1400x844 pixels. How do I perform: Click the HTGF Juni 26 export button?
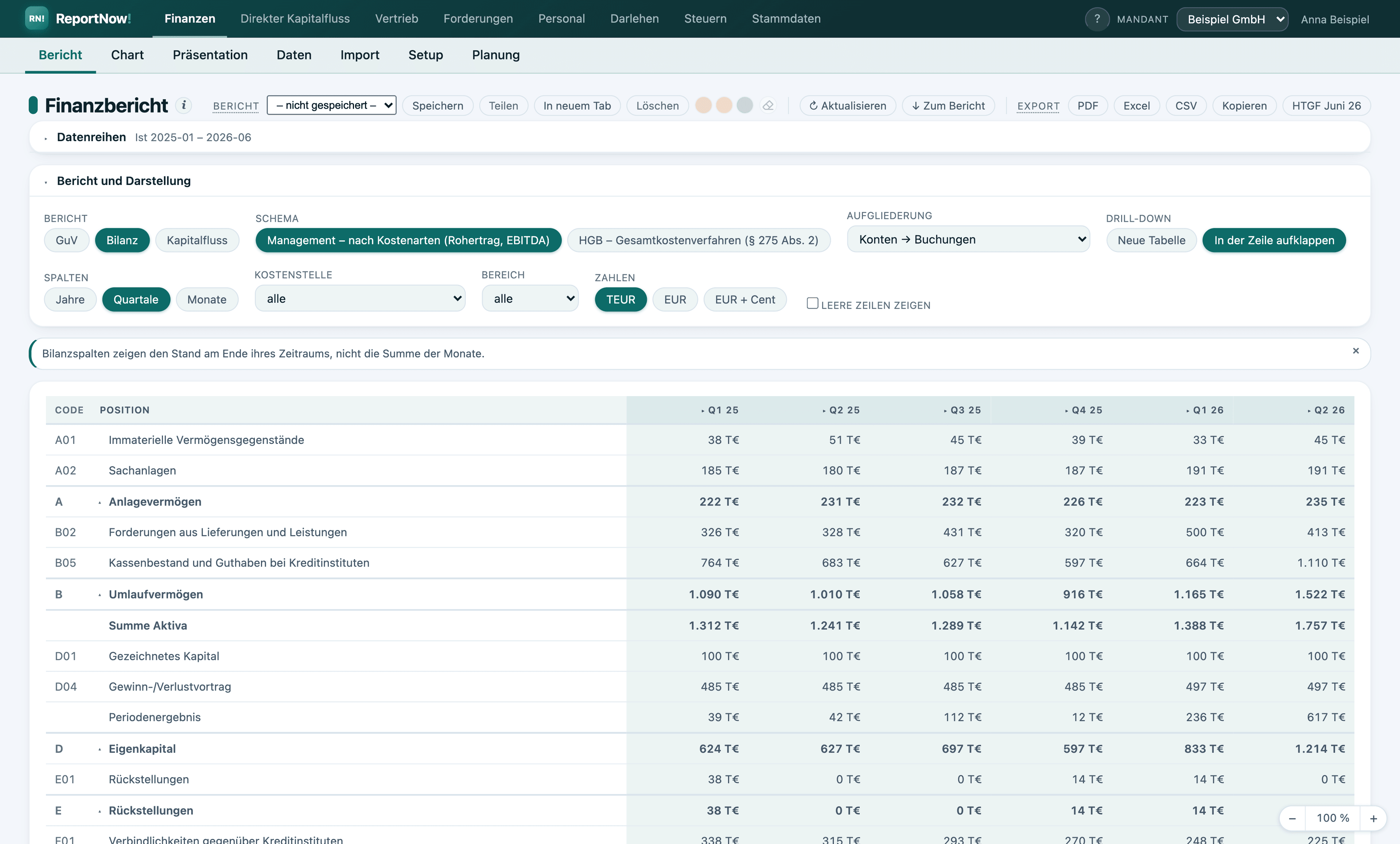tap(1326, 106)
